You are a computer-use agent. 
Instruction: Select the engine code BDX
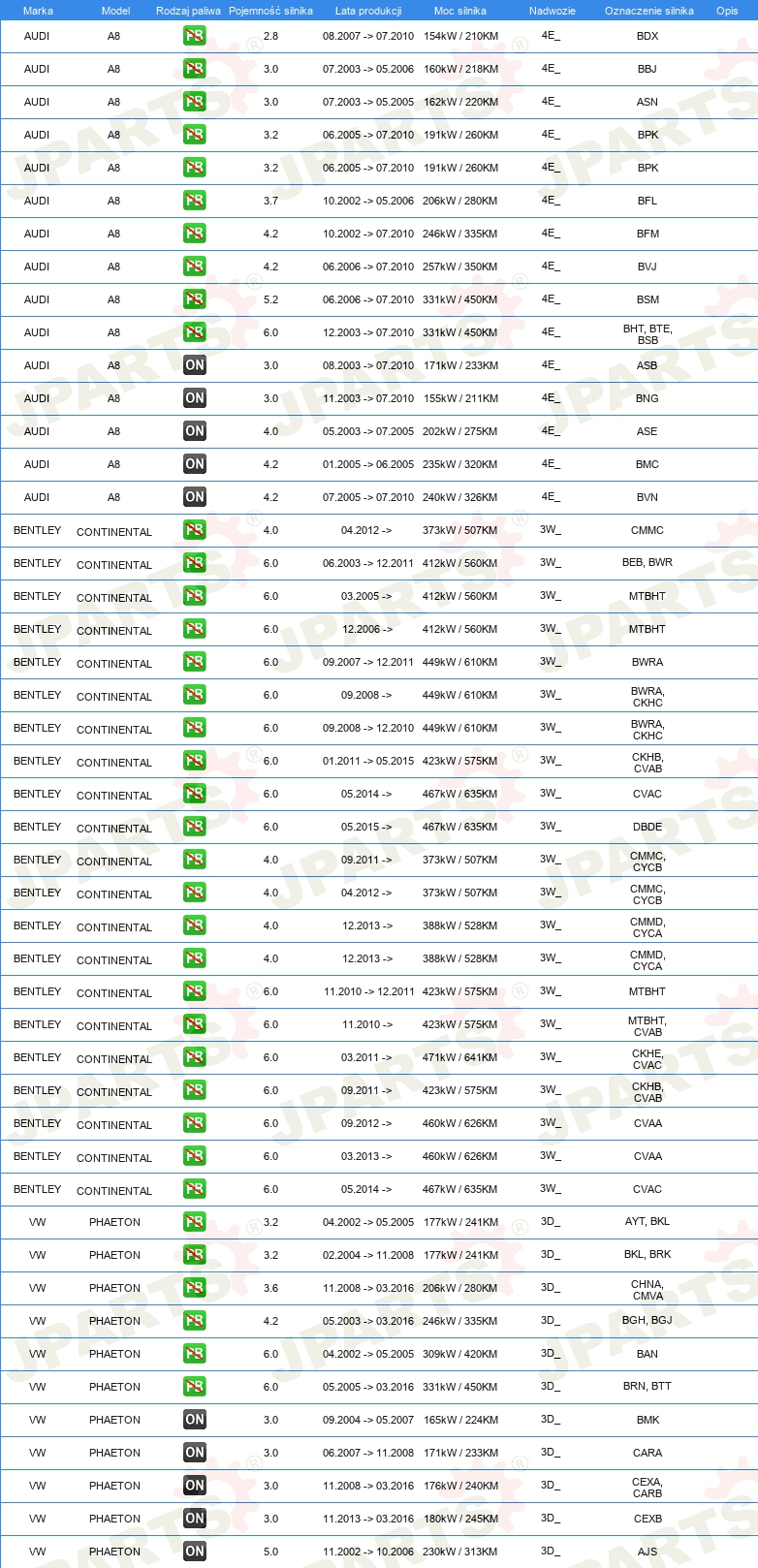coord(647,36)
